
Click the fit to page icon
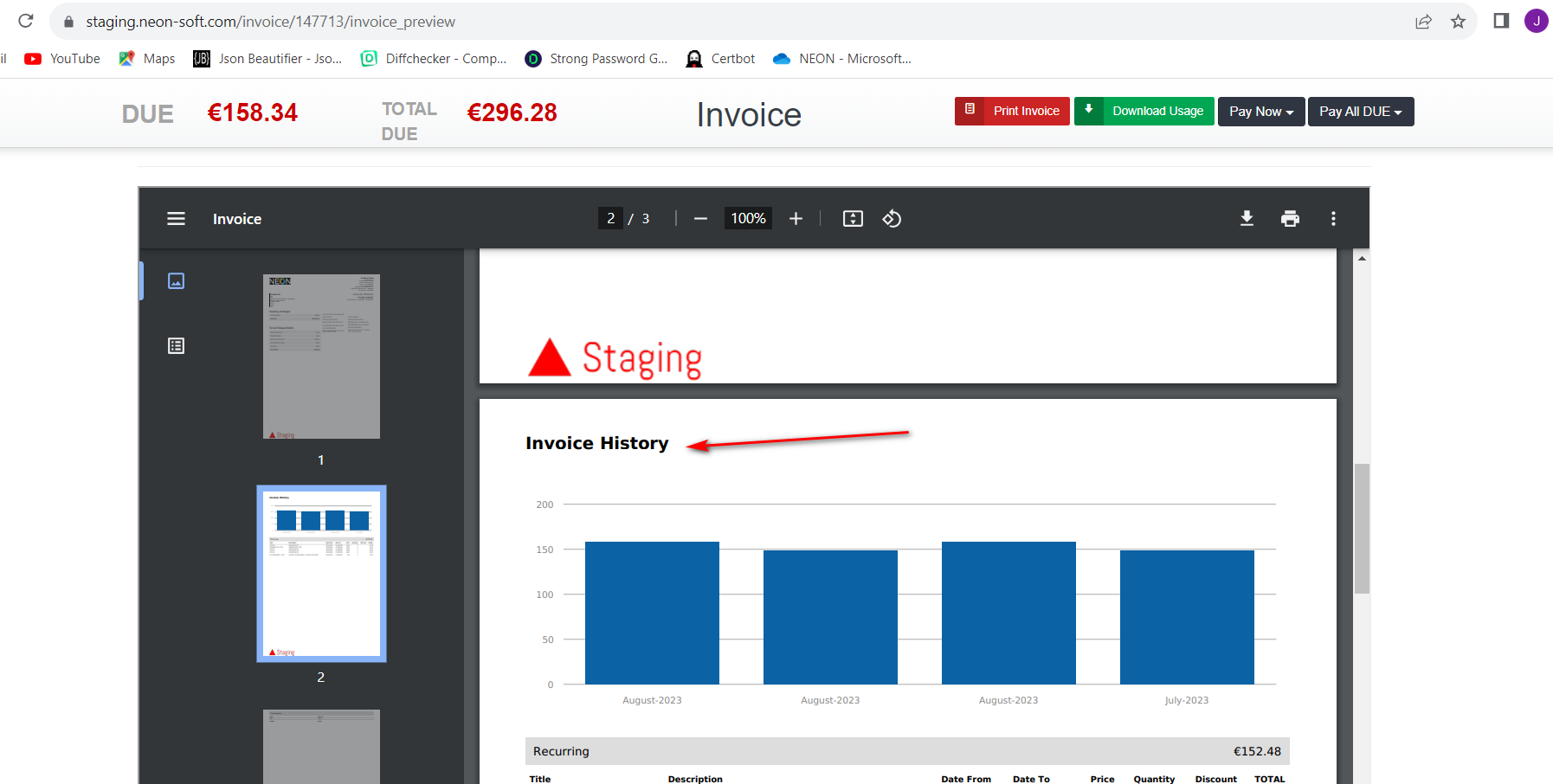[x=853, y=219]
